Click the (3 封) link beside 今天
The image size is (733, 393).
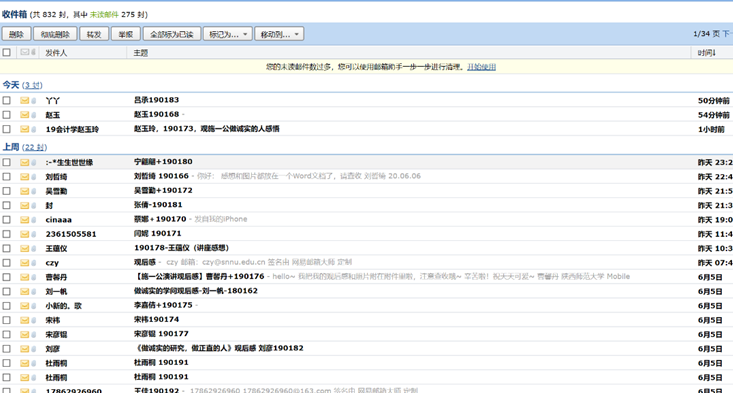tap(32, 85)
